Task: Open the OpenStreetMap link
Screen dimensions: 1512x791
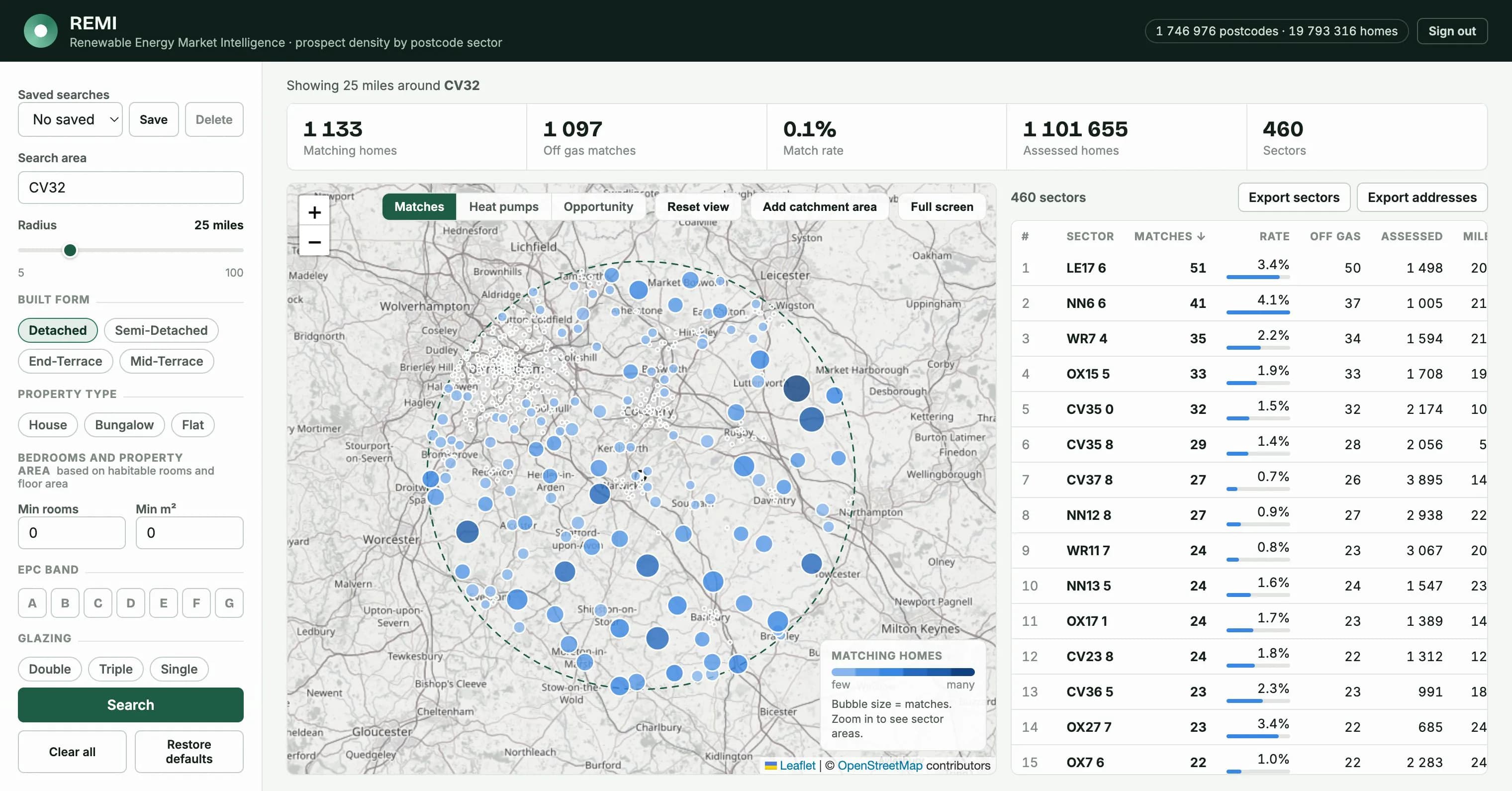Action: tap(880, 765)
